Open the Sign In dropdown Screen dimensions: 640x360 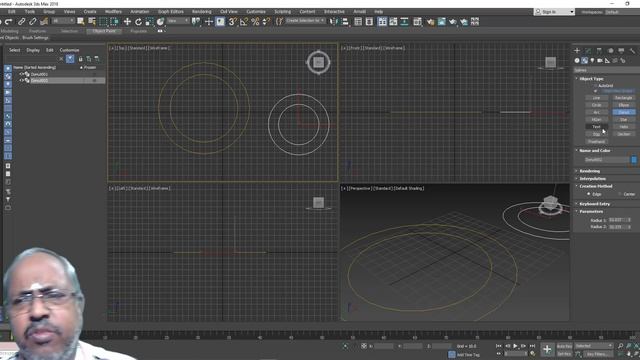pos(554,12)
